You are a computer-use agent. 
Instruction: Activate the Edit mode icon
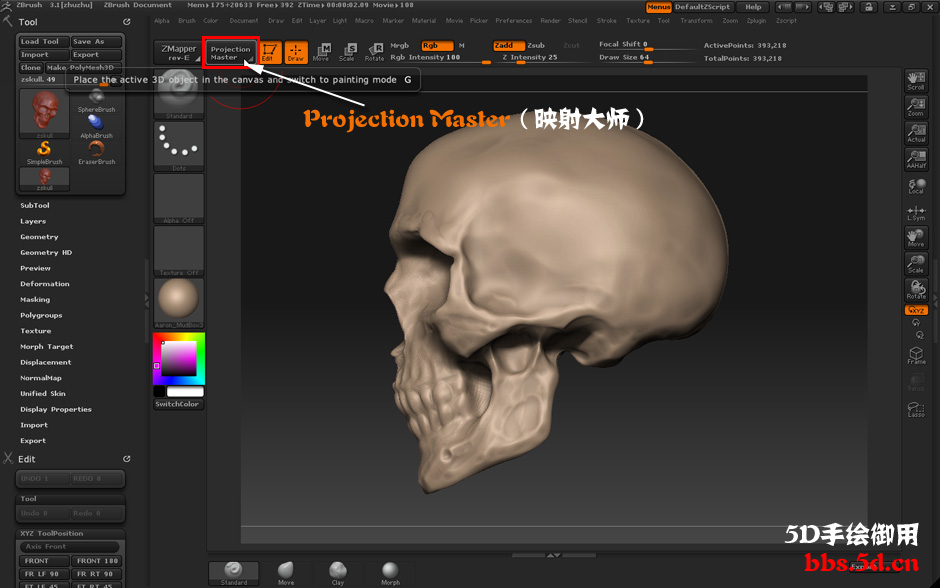coord(269,52)
